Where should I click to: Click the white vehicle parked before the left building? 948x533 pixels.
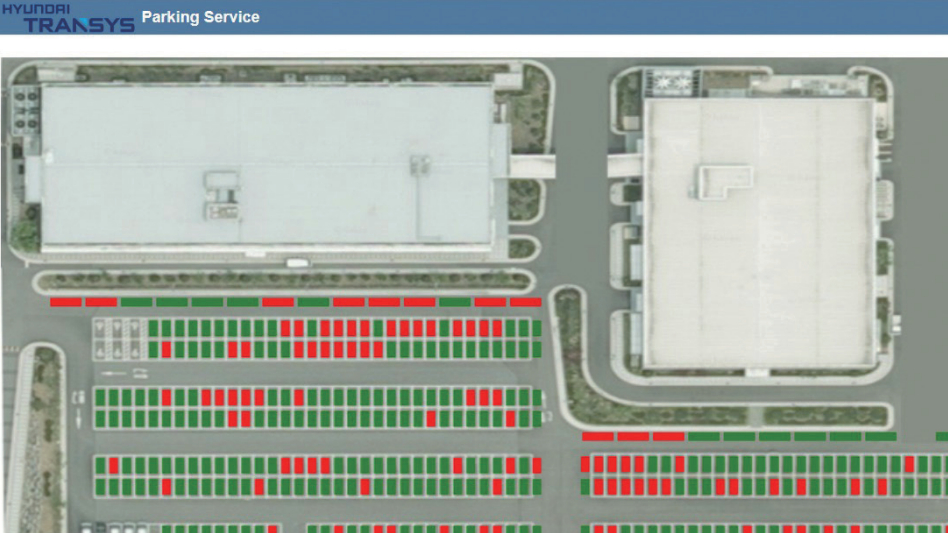(x=297, y=263)
